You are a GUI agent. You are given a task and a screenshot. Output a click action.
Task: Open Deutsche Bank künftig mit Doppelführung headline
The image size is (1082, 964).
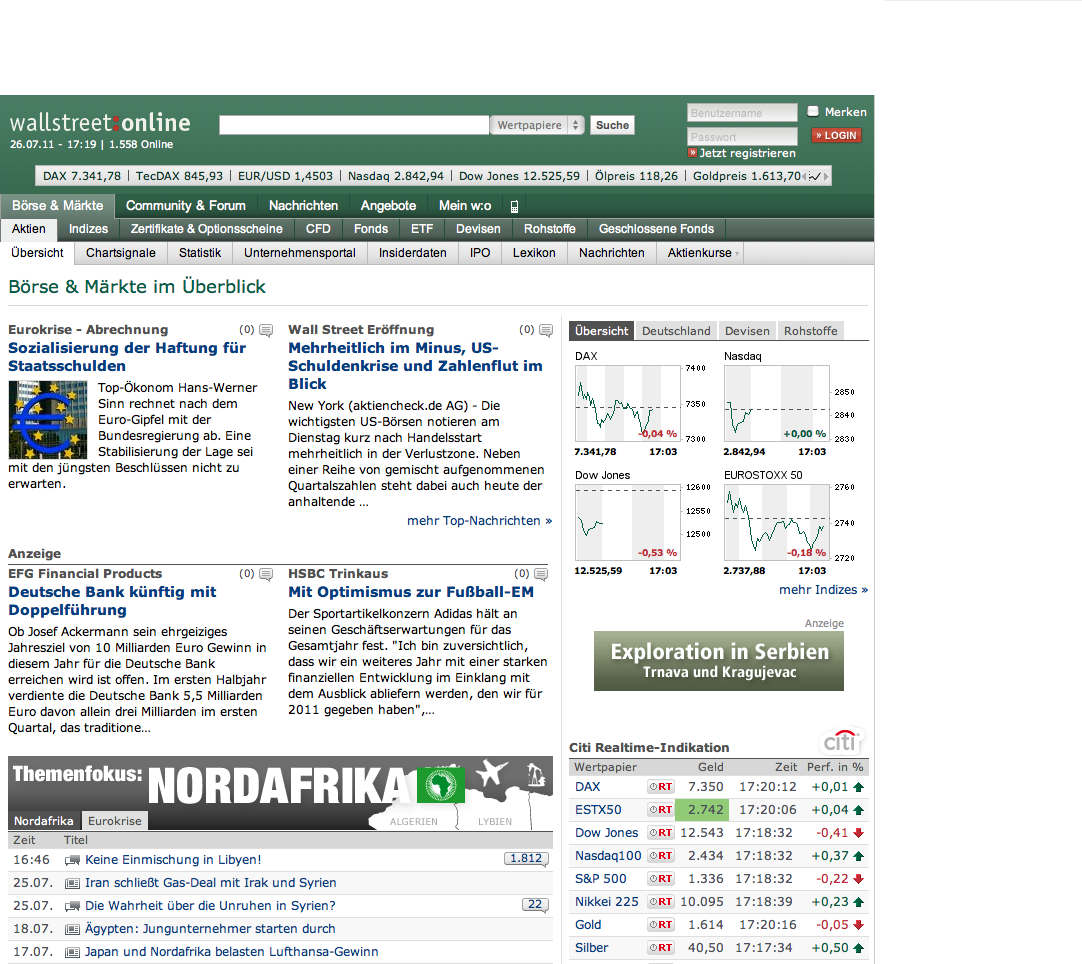click(x=112, y=601)
